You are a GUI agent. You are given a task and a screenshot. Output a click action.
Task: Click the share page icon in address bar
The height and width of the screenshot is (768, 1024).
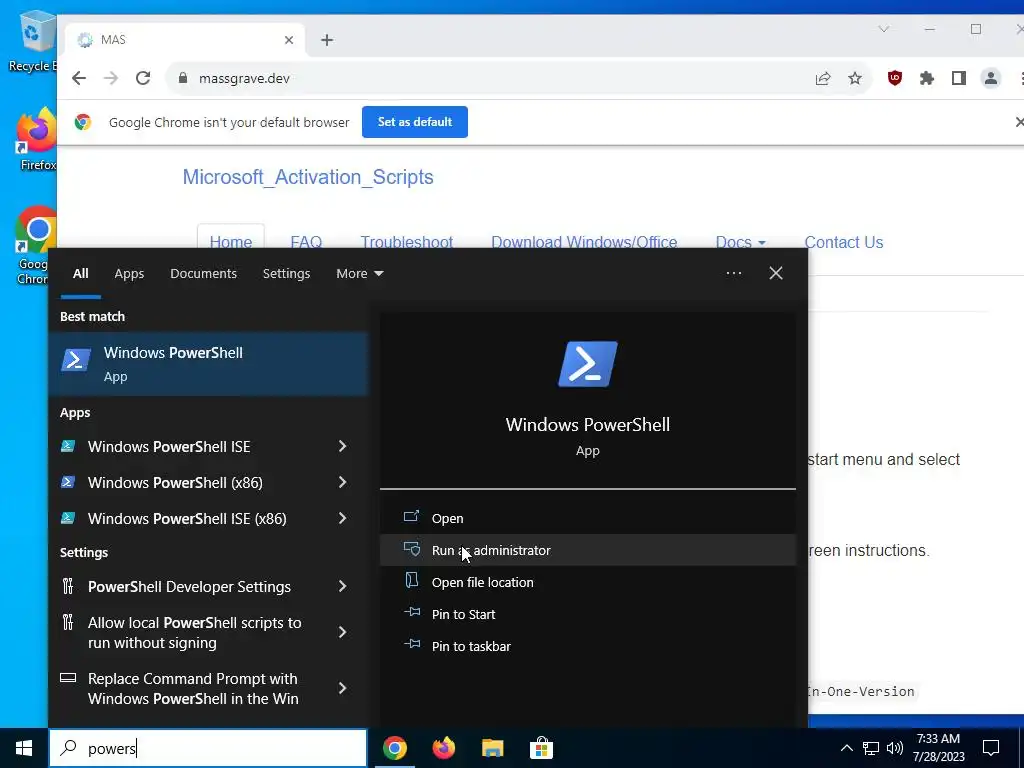click(x=823, y=78)
